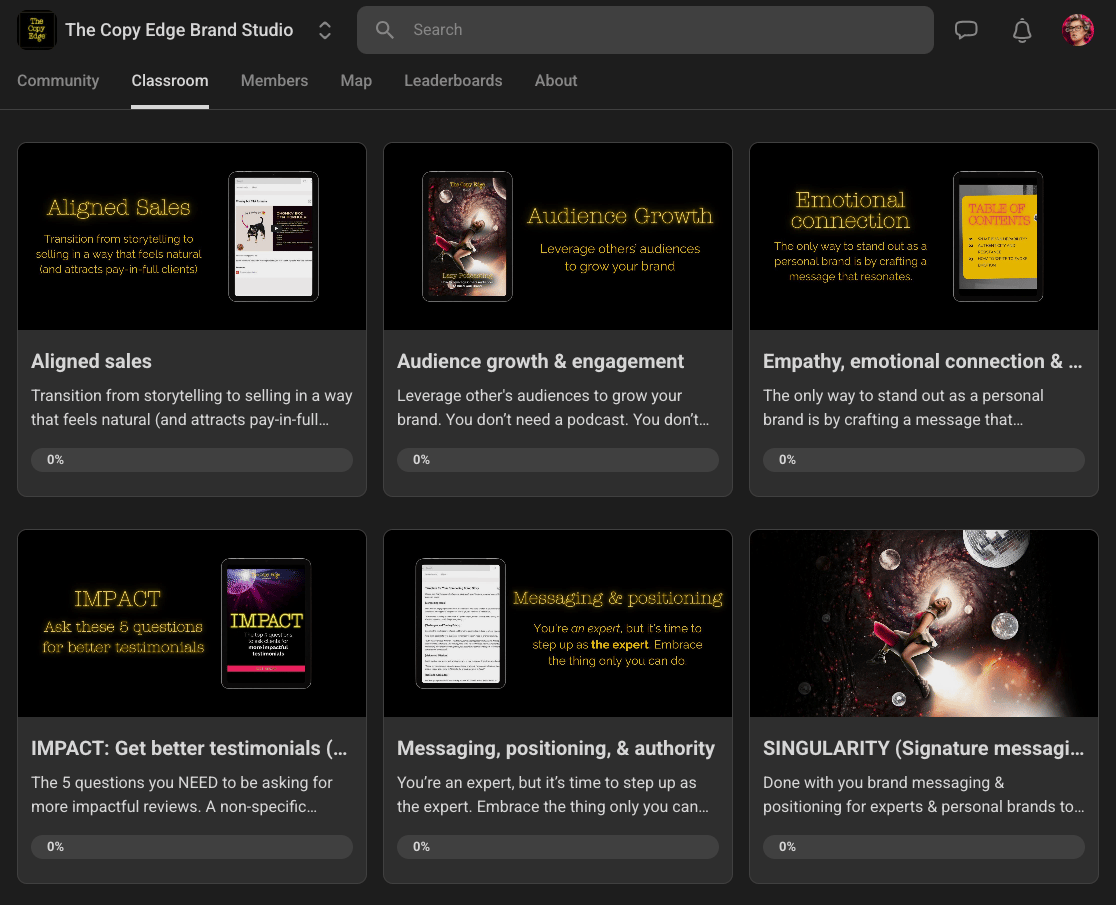Go to the Map tab
The height and width of the screenshot is (905, 1116).
click(356, 81)
